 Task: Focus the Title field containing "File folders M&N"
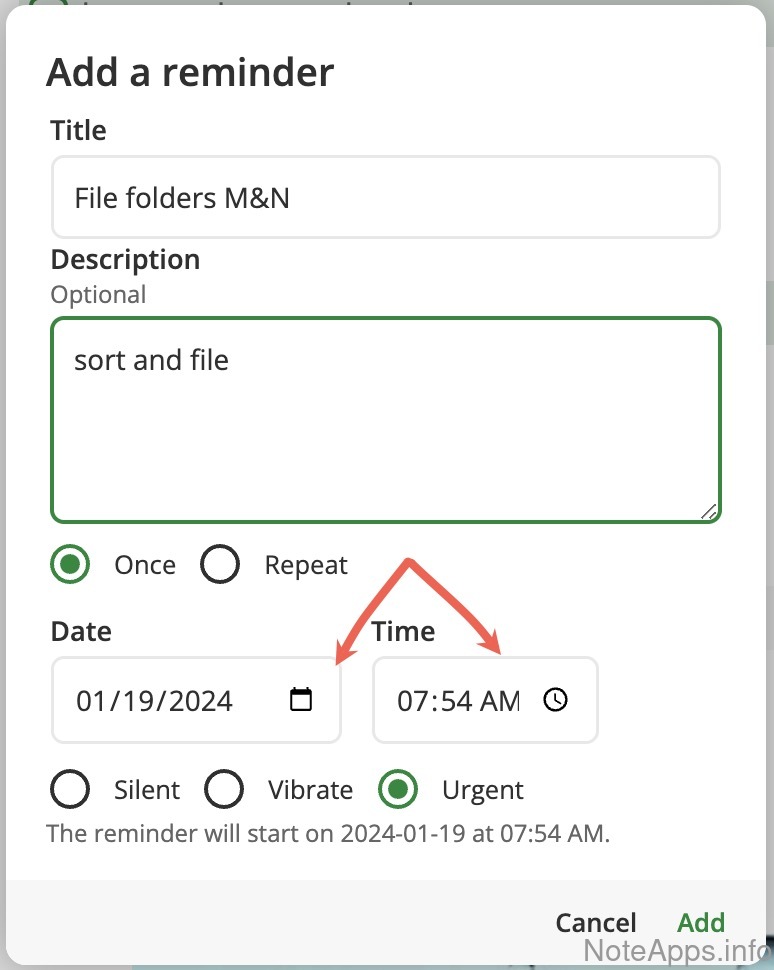(x=385, y=197)
